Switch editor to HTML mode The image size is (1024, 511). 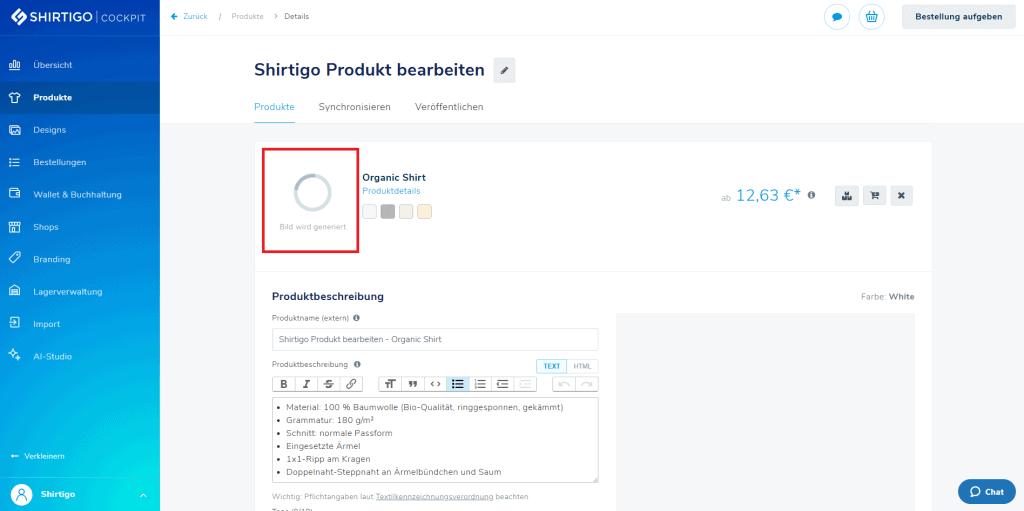click(x=582, y=366)
